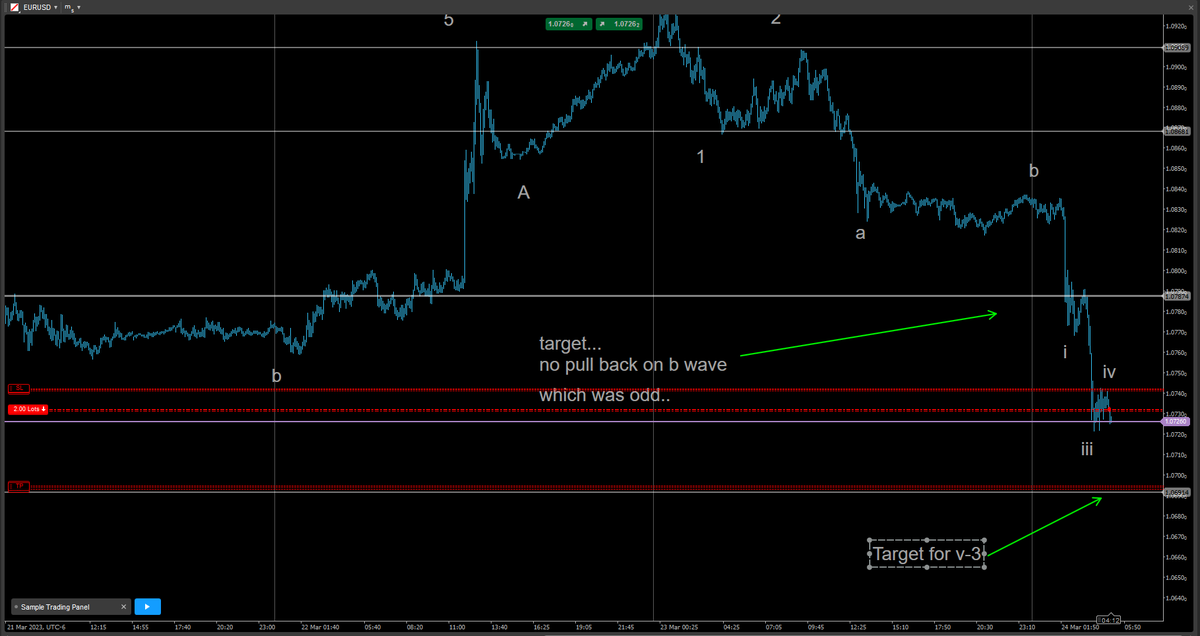
Task: Select the wave label 'i'
Action: tap(1065, 352)
